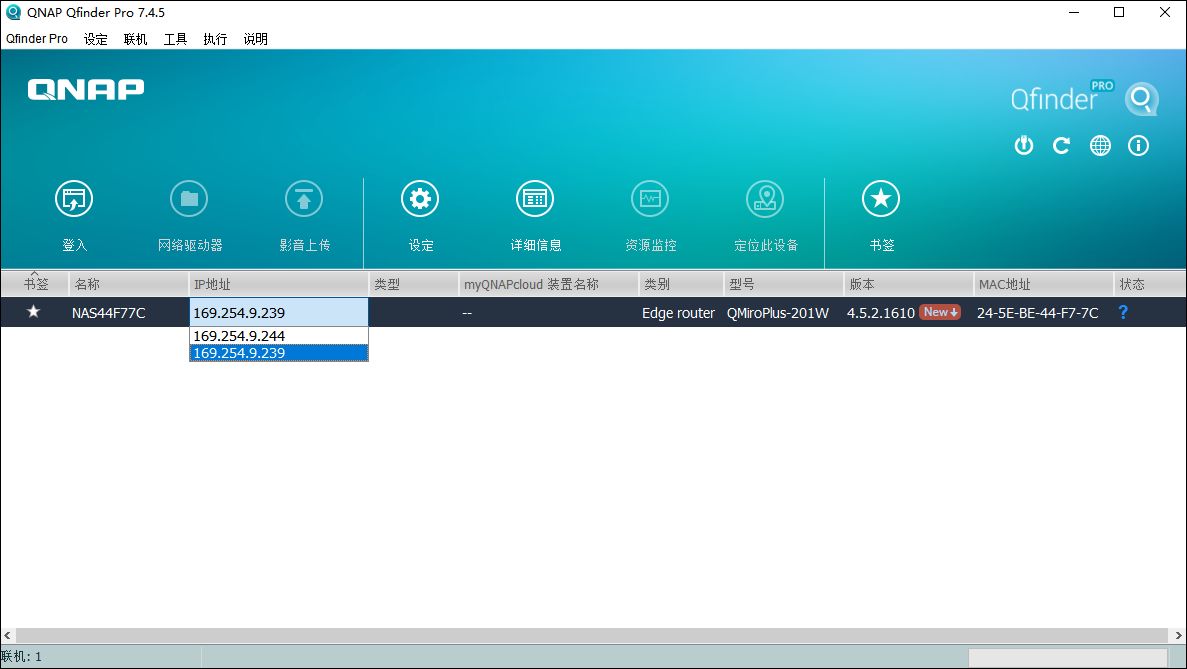The image size is (1187, 669).
Task: Sort by 类别 column header
Action: click(681, 284)
